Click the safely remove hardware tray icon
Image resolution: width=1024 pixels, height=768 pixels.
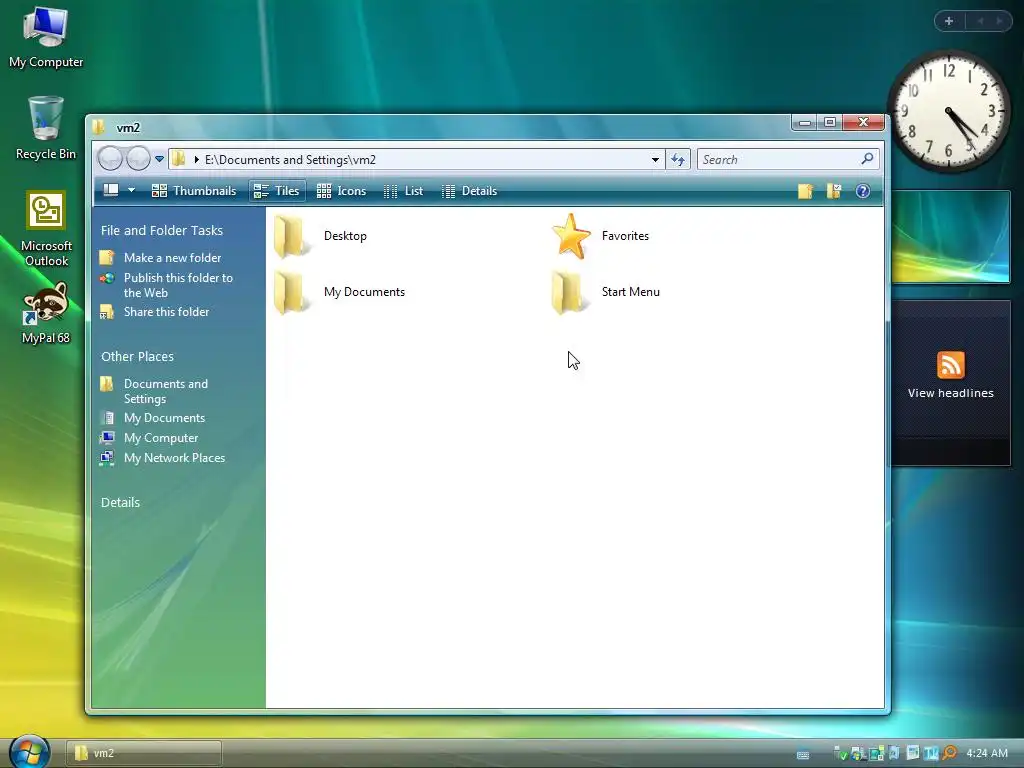click(x=840, y=754)
